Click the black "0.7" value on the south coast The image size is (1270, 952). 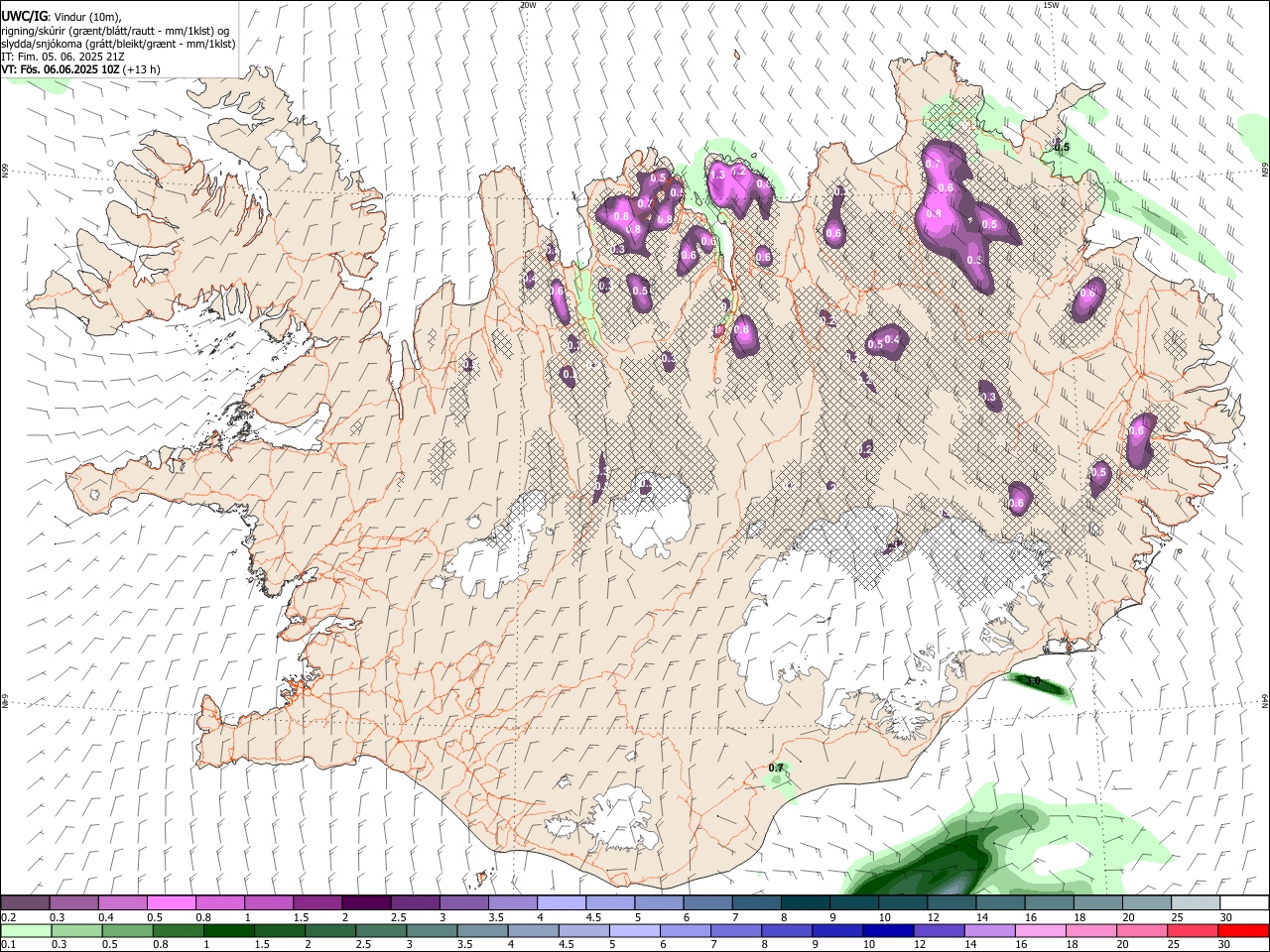777,768
